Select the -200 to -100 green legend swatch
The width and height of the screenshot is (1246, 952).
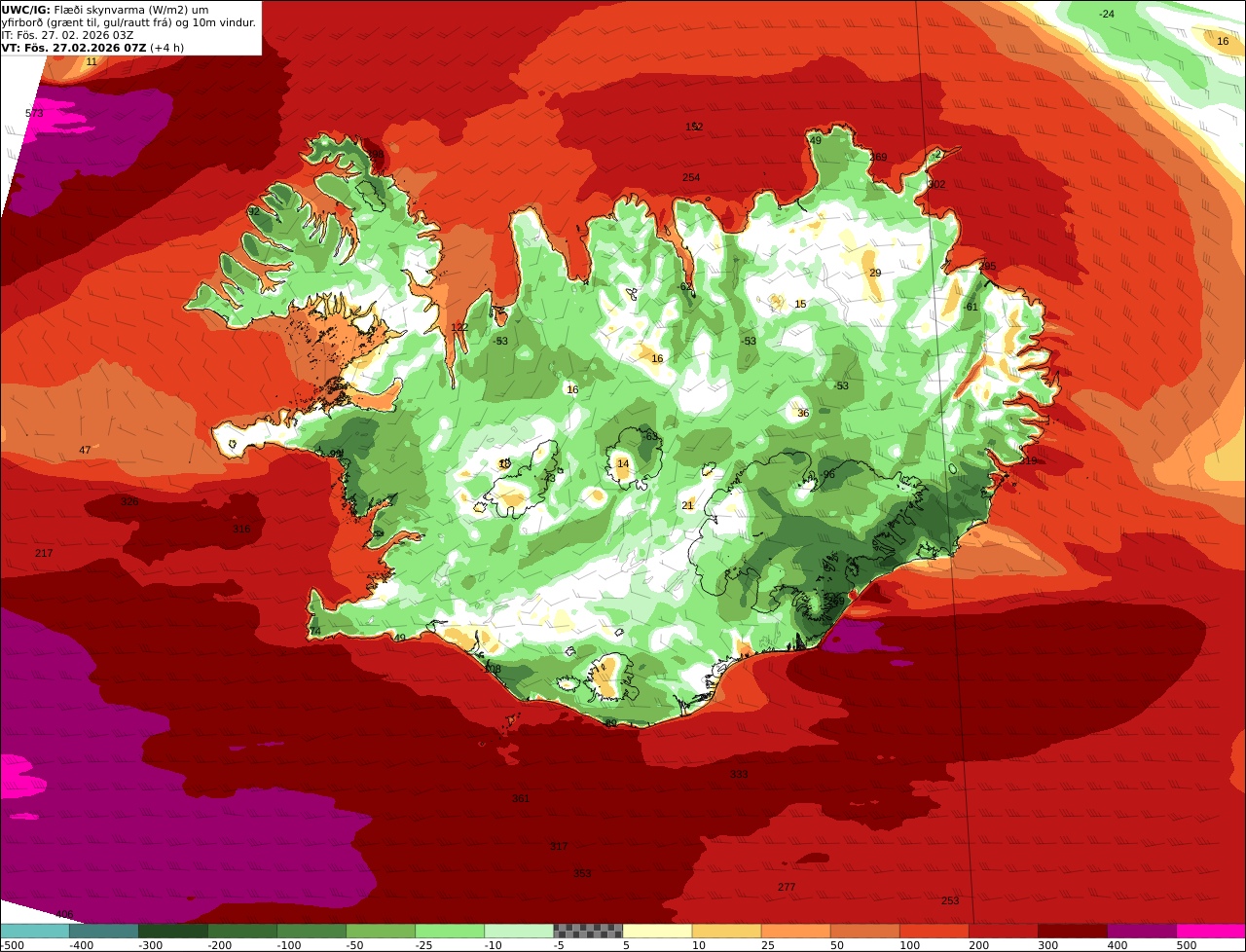coord(242,931)
